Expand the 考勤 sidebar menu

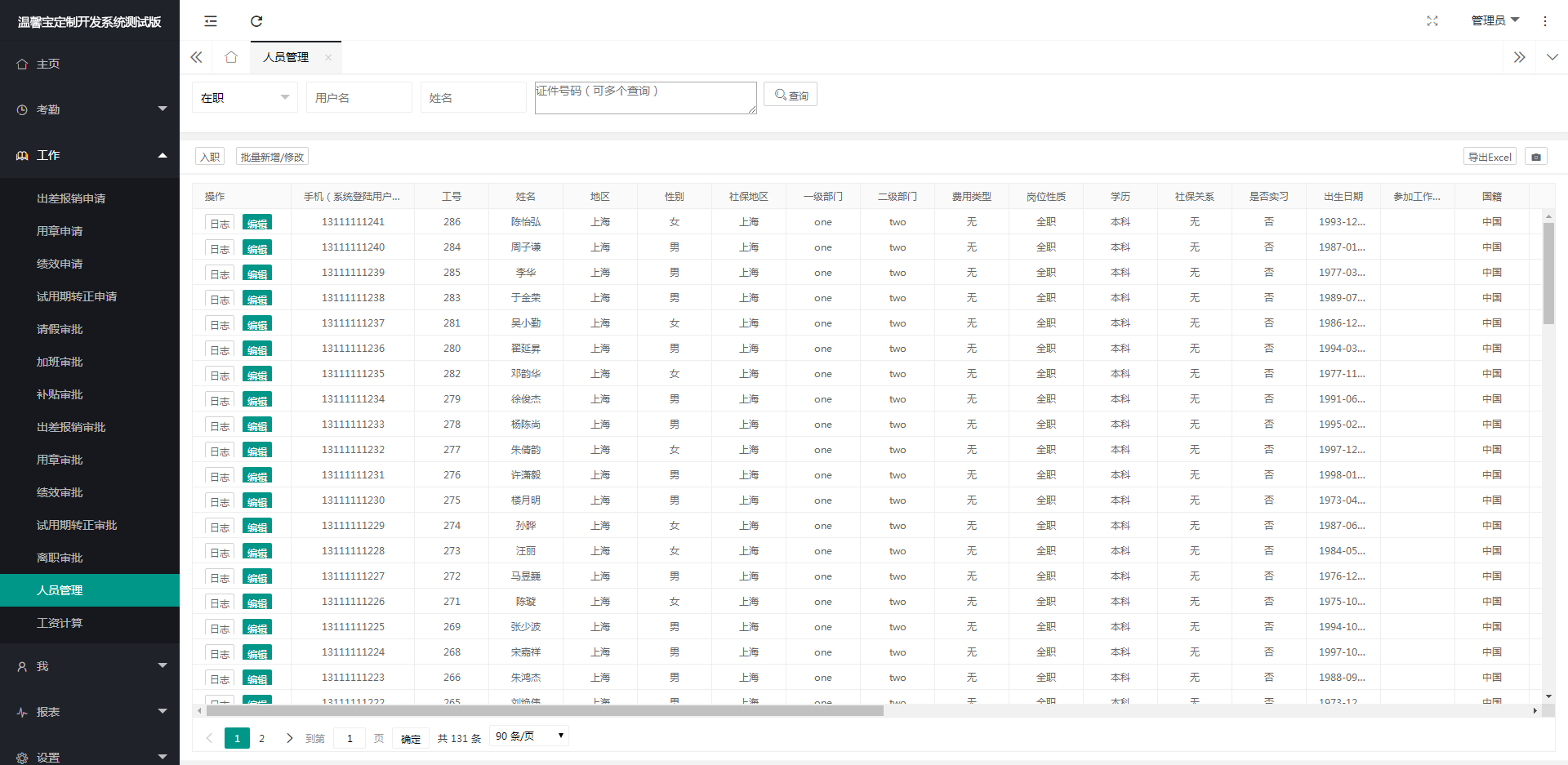(90, 109)
